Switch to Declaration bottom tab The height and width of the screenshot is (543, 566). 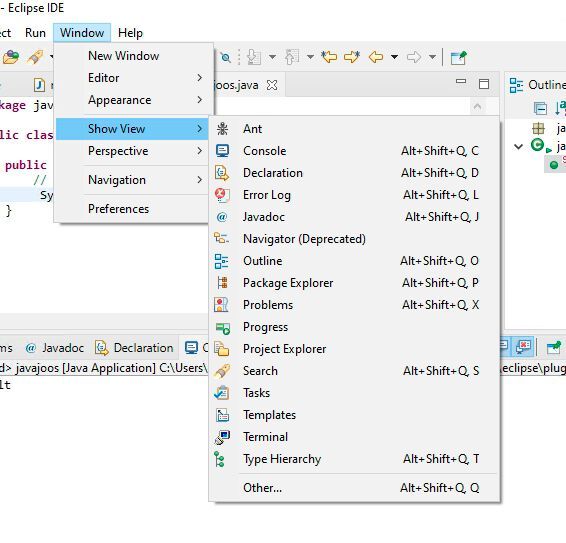[x=134, y=348]
